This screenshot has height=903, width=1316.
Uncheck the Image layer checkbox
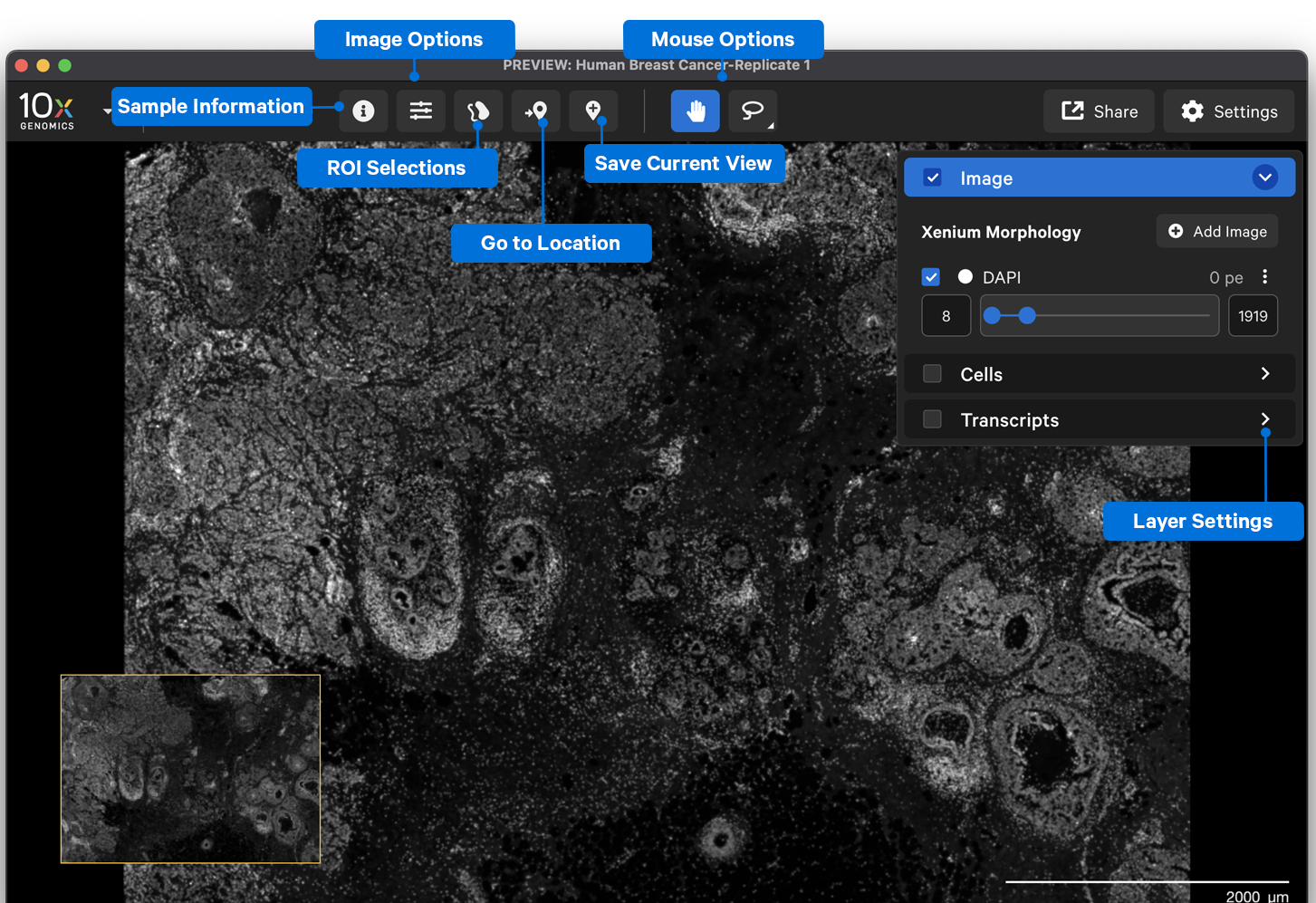point(932,178)
